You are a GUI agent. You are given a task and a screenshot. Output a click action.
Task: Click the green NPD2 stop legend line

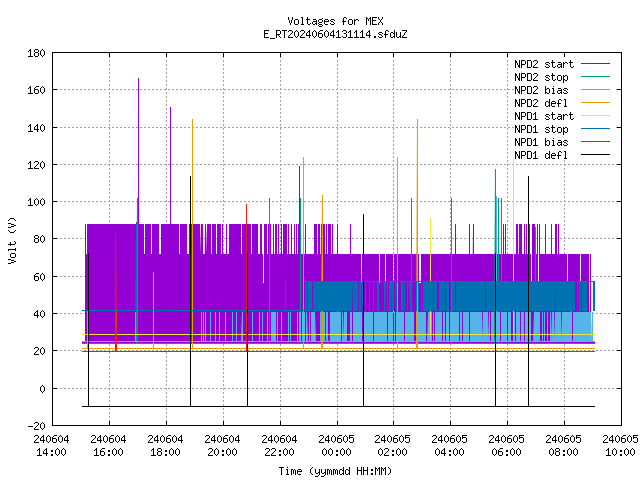click(x=595, y=76)
